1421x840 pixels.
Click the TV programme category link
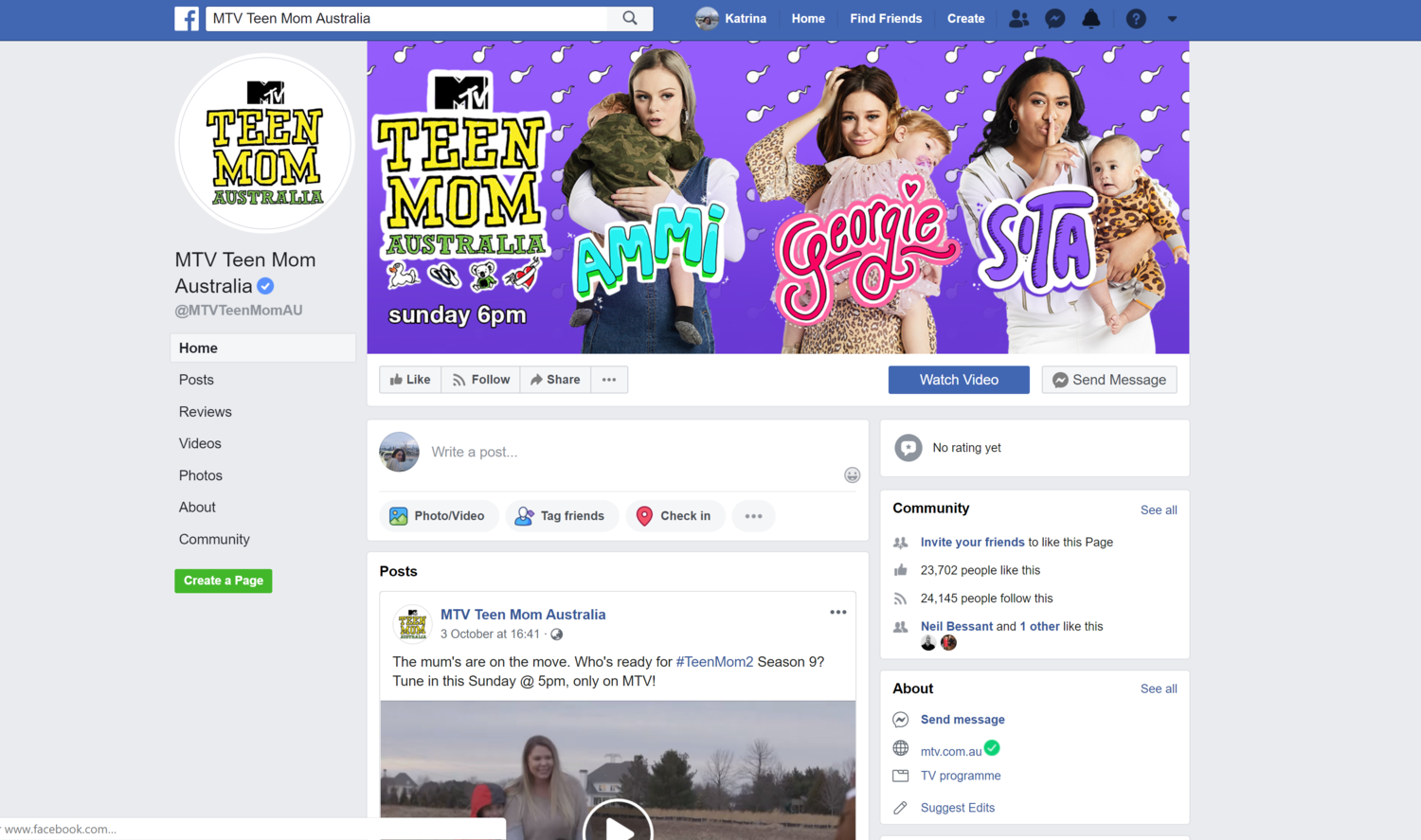tap(961, 776)
